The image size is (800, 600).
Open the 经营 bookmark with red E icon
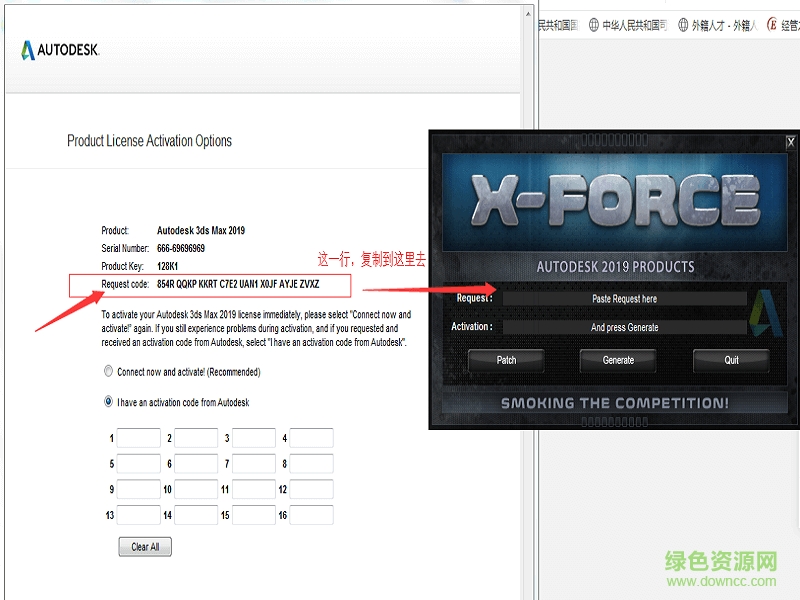point(784,25)
